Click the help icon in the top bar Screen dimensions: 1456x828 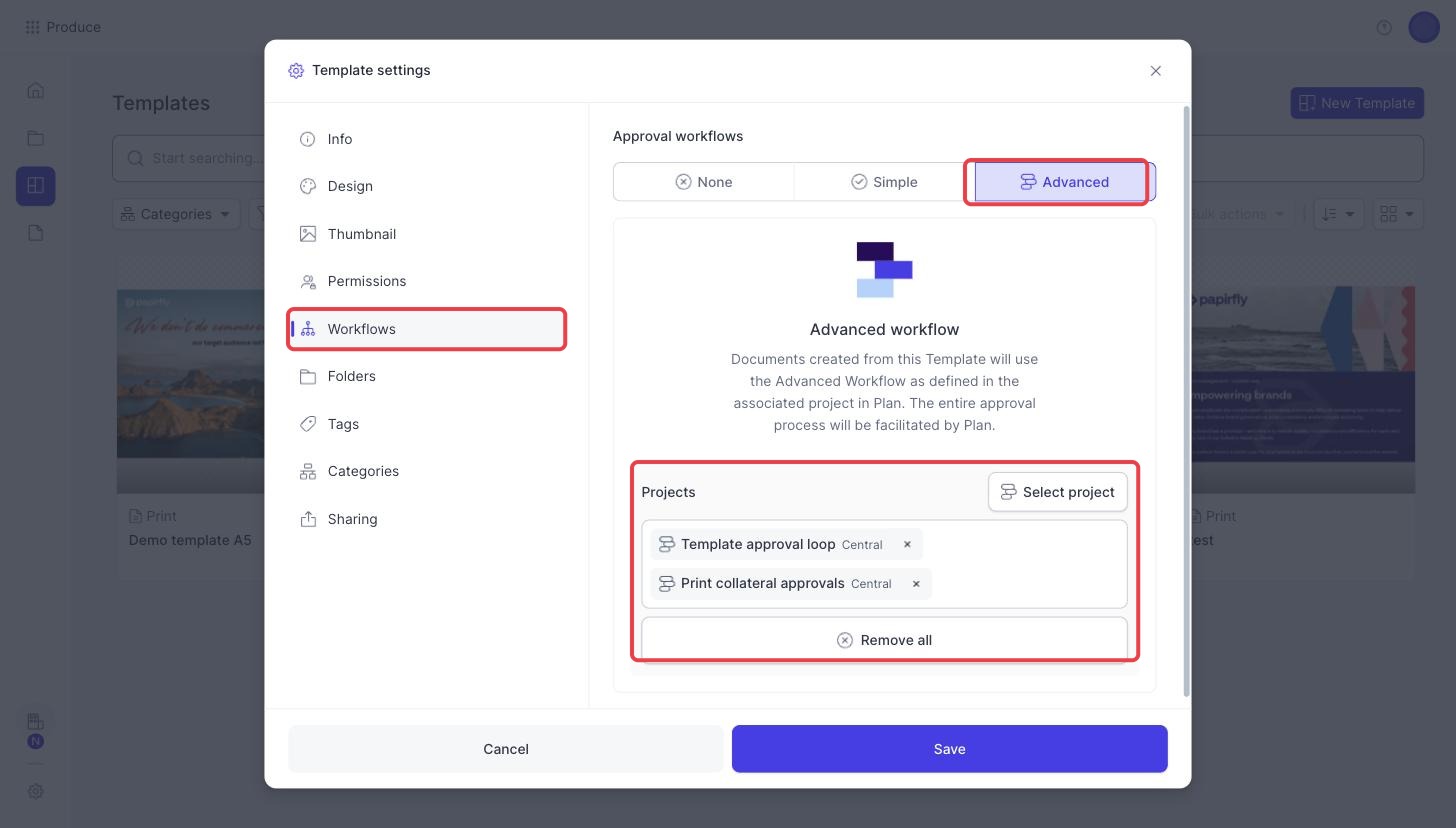[1384, 27]
